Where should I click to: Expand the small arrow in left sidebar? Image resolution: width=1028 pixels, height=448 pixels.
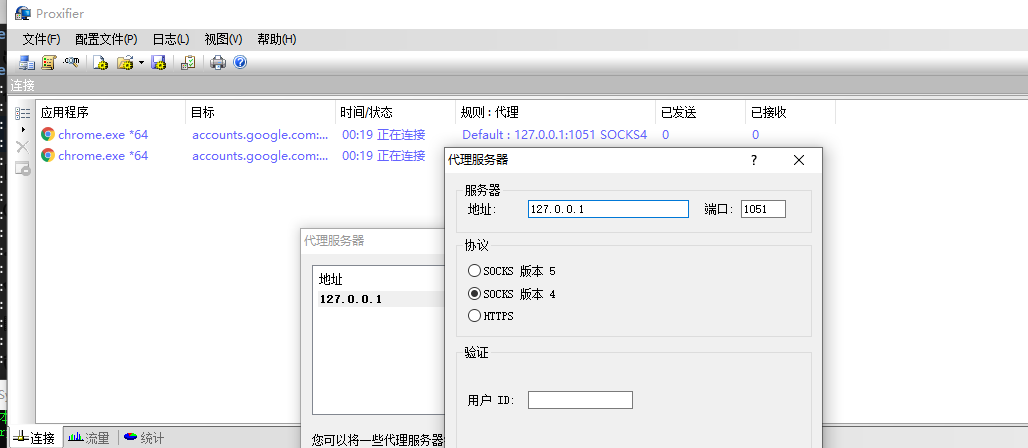[x=23, y=129]
